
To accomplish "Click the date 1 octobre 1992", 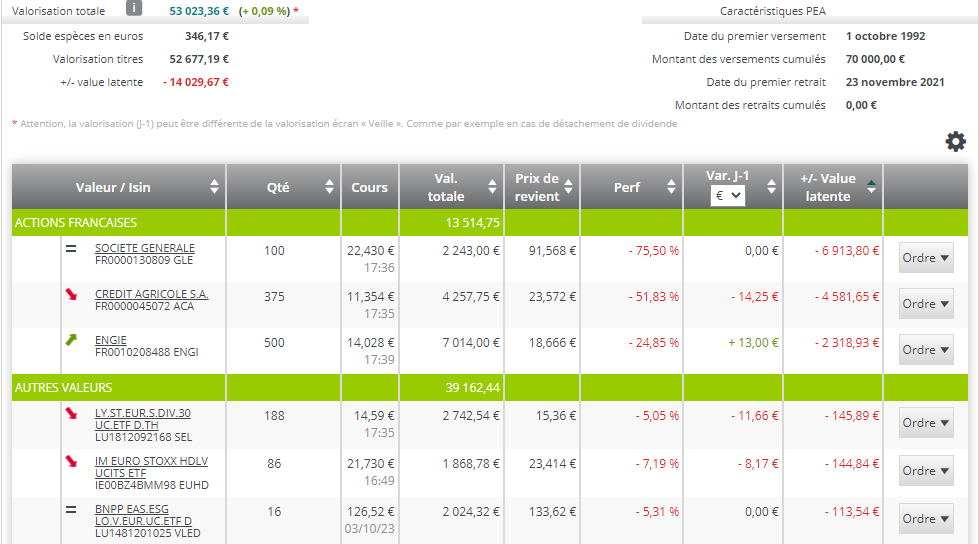I will click(885, 36).
